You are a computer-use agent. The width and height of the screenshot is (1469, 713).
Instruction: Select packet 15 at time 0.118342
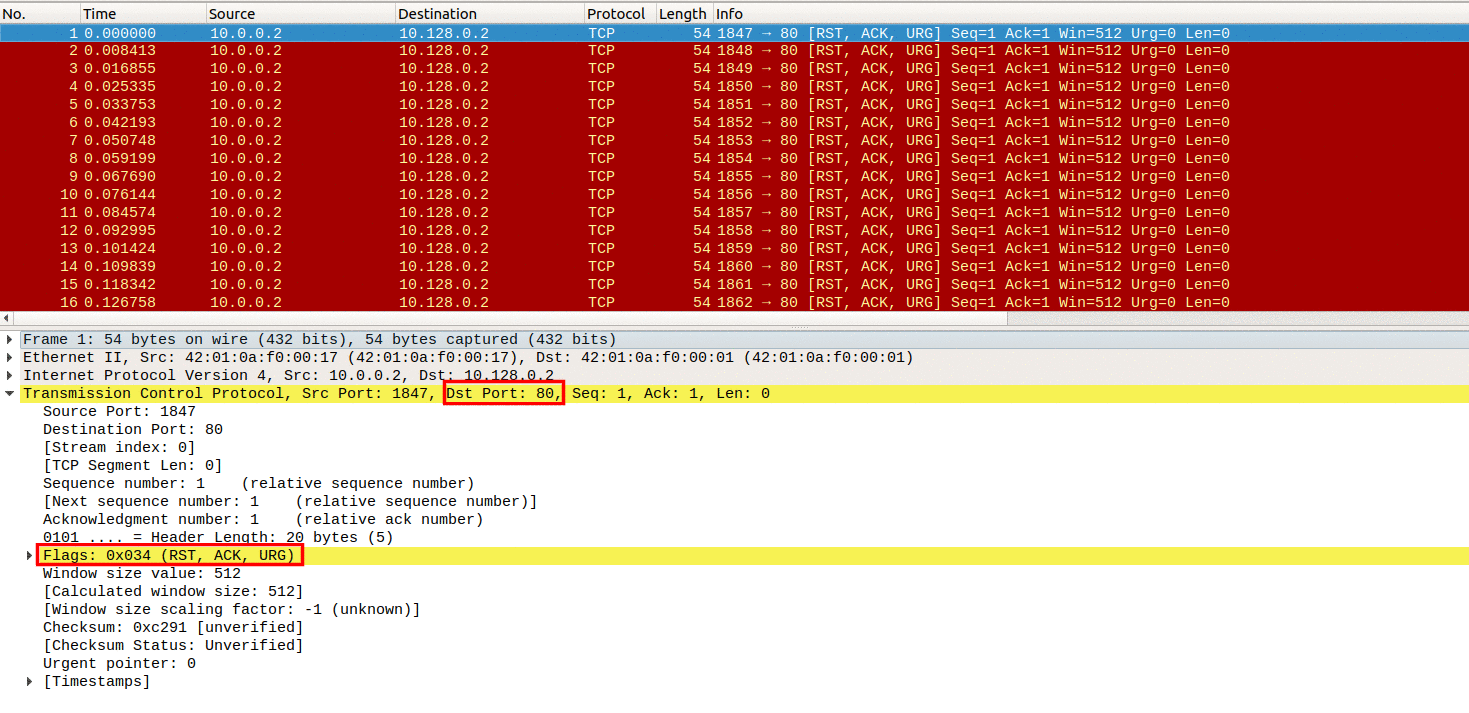pyautogui.click(x=734, y=285)
